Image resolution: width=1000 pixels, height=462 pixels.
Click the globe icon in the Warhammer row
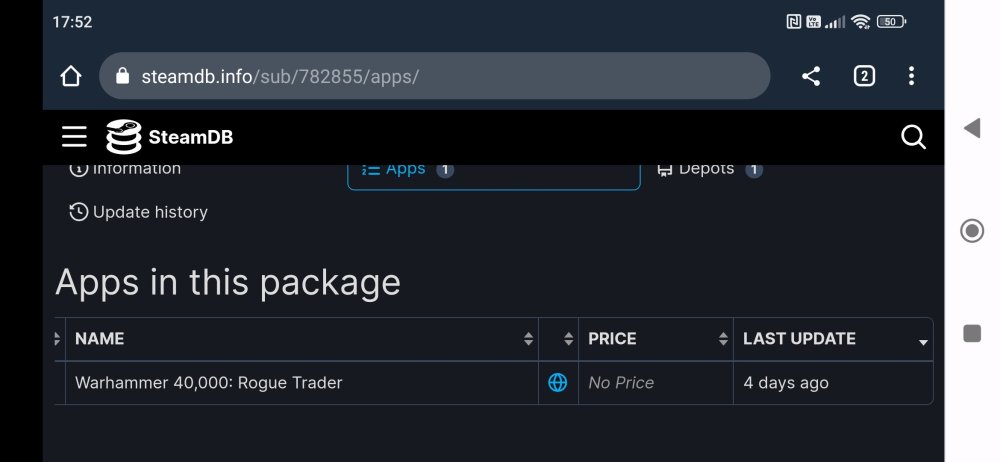coord(558,383)
